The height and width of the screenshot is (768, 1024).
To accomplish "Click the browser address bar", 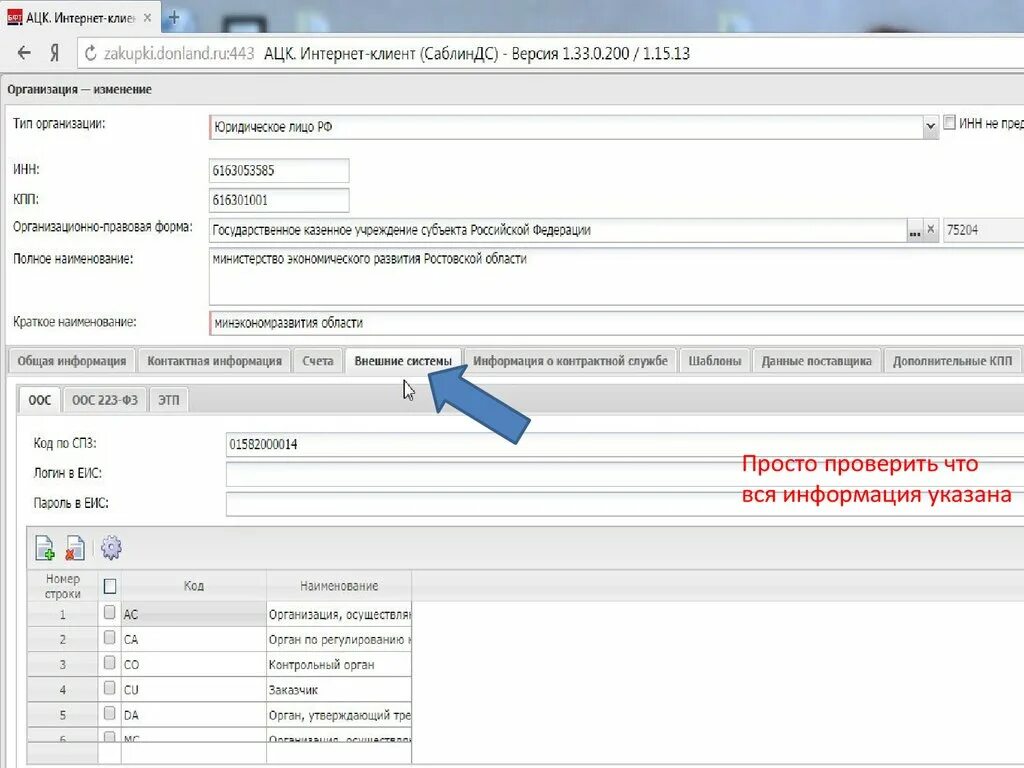I will tap(551, 53).
